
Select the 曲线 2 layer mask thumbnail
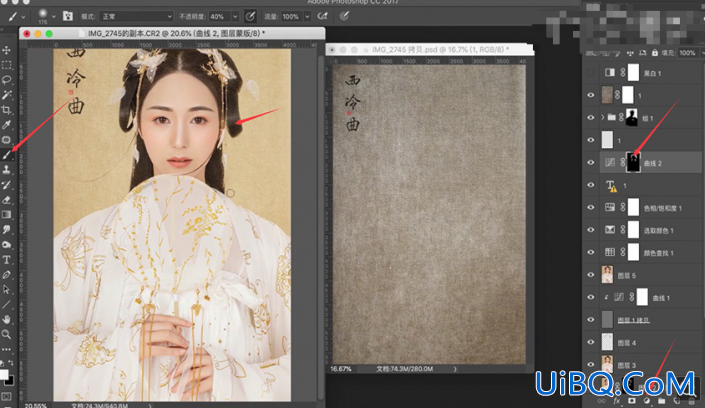(x=633, y=162)
